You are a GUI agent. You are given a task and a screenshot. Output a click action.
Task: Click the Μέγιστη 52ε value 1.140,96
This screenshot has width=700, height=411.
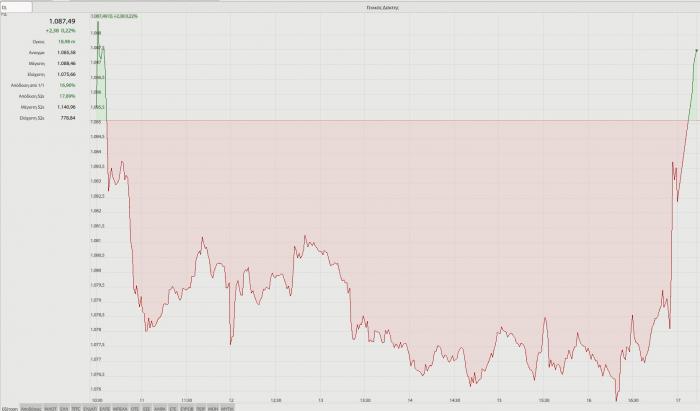click(x=67, y=107)
